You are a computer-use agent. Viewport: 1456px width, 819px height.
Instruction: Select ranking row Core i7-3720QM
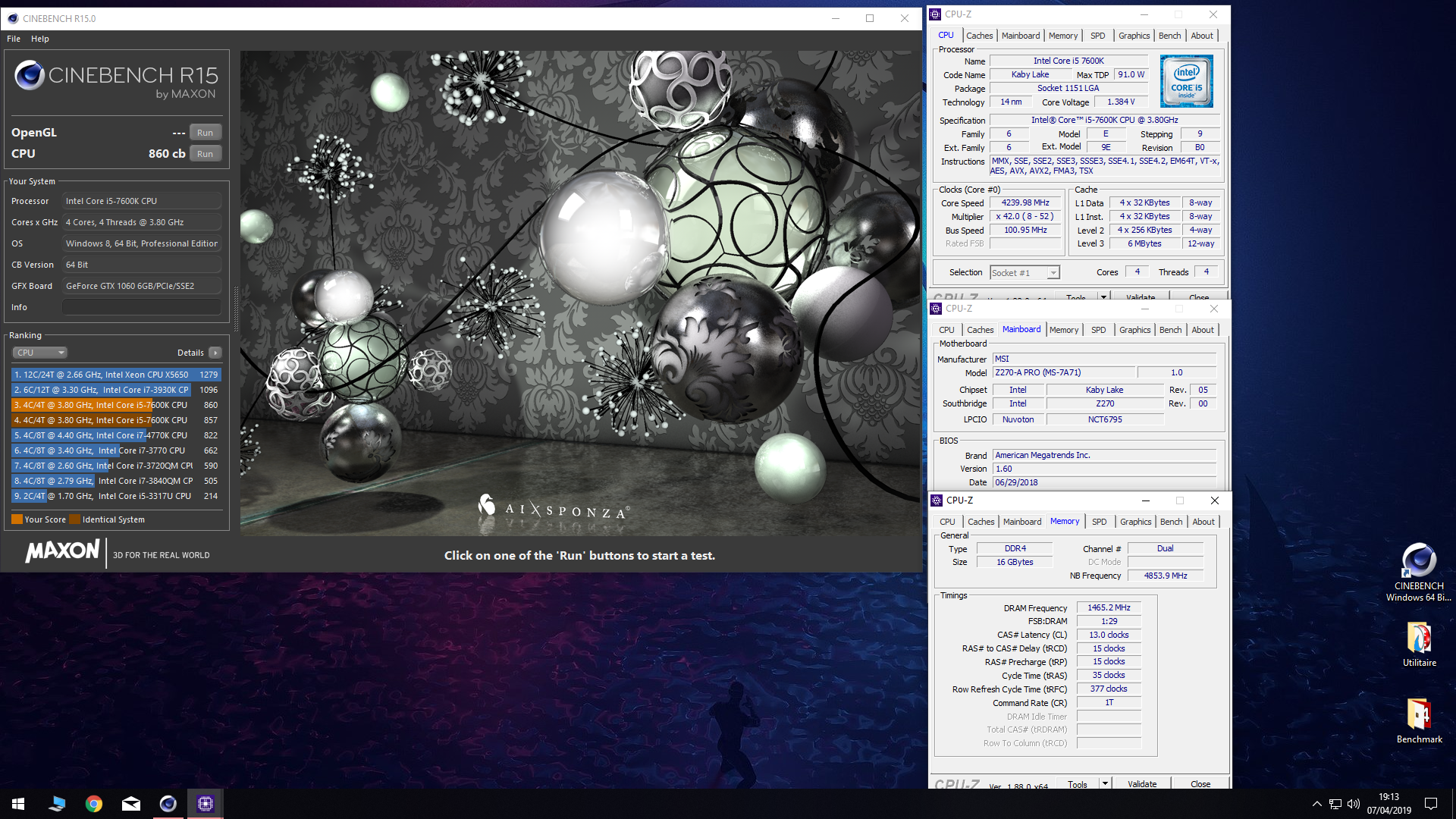(116, 466)
